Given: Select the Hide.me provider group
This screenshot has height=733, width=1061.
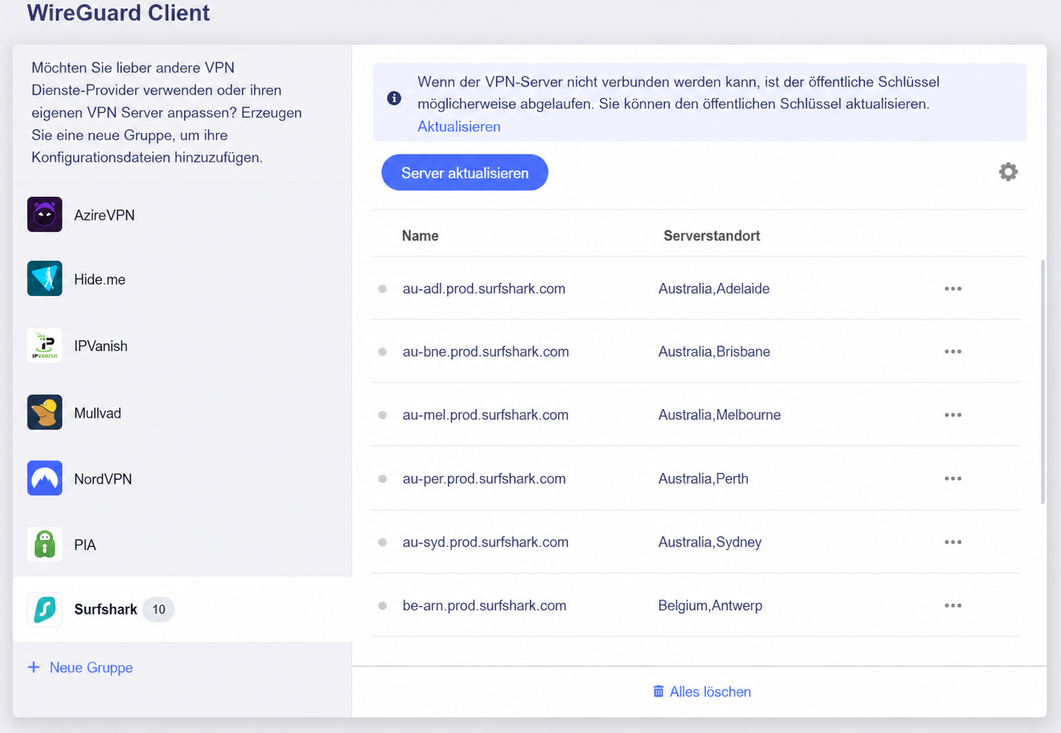Looking at the screenshot, I should coord(182,278).
